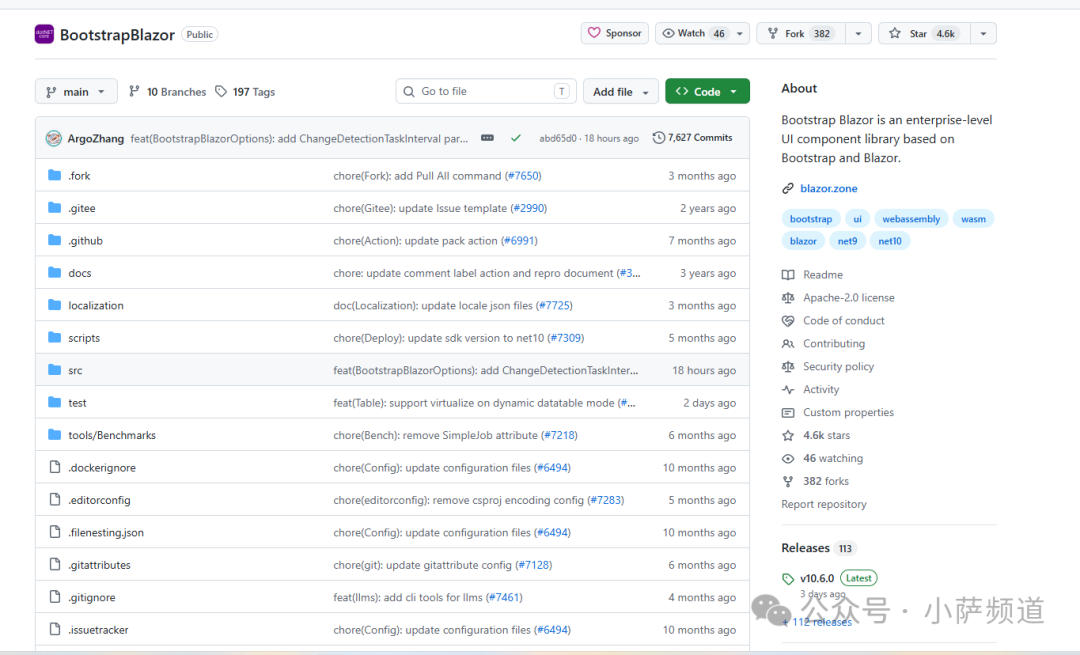Open the tools/Benchmarks folder

[112, 435]
